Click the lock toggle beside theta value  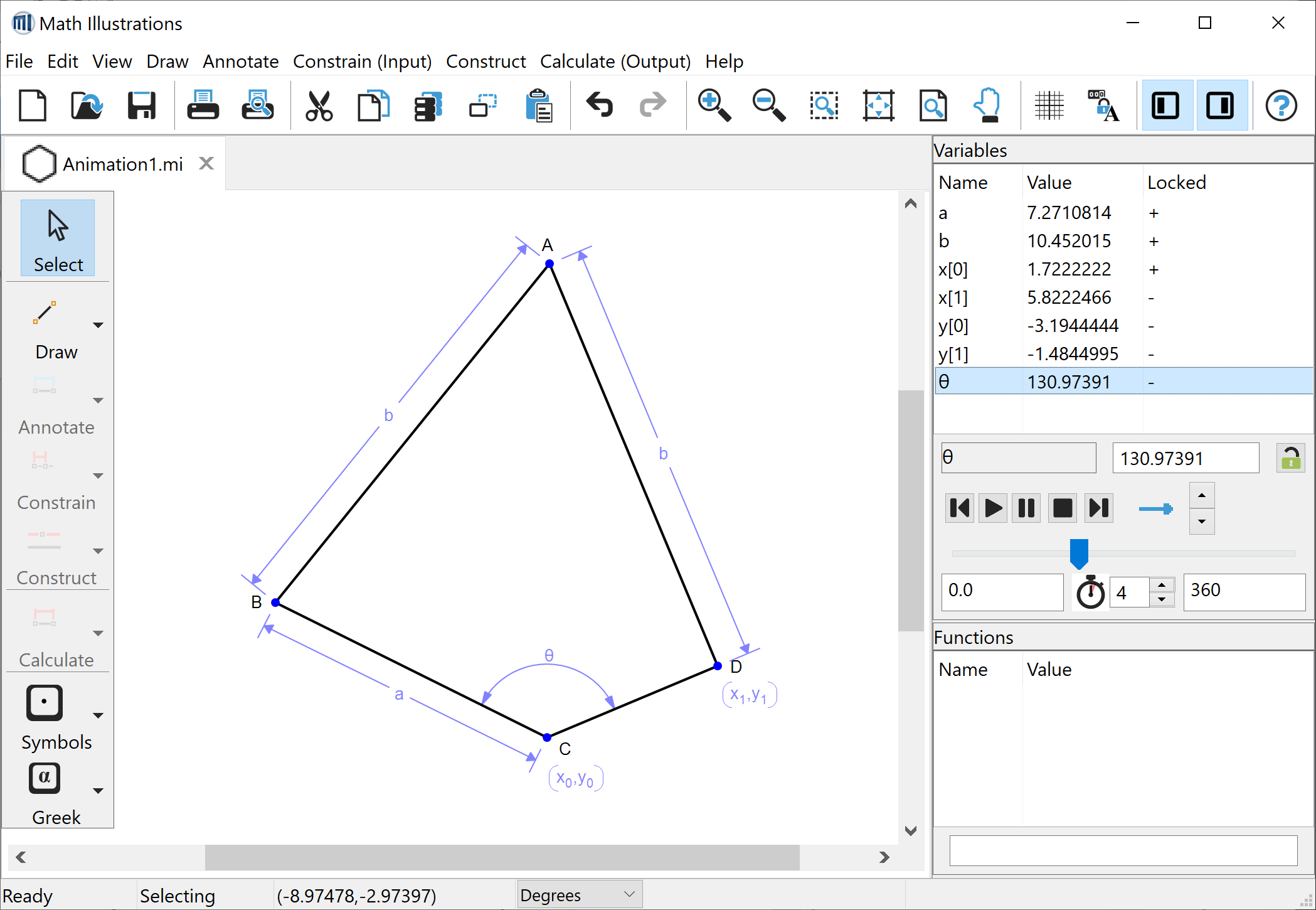pos(1290,458)
